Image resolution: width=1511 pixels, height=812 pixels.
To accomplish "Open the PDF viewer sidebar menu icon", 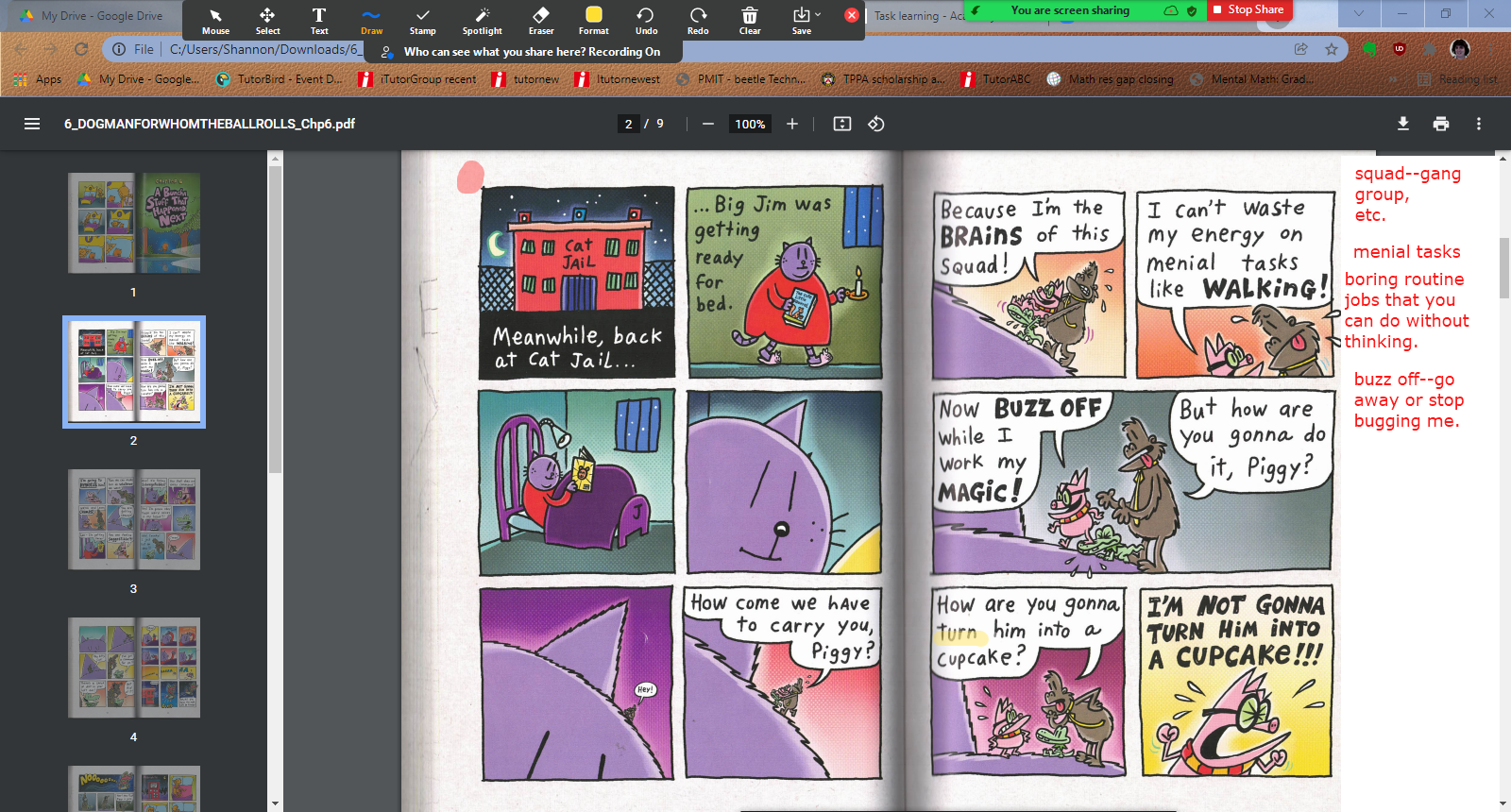I will click(32, 124).
